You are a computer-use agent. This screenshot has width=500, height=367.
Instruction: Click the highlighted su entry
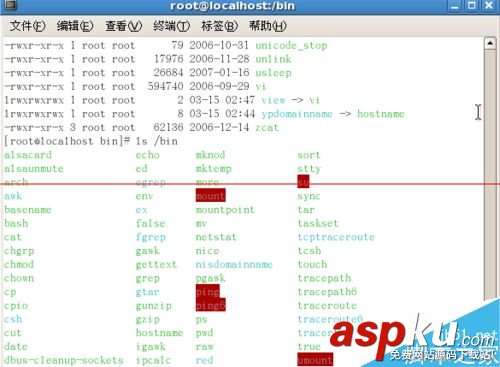coord(303,182)
